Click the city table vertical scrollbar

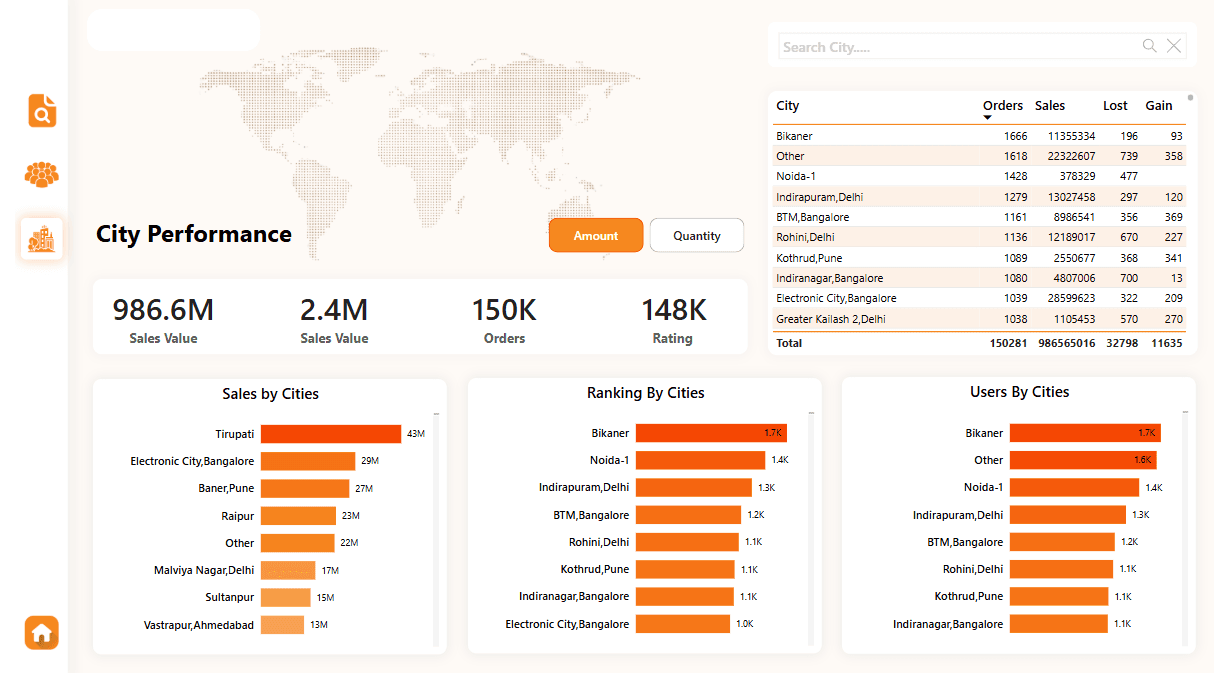(1190, 98)
